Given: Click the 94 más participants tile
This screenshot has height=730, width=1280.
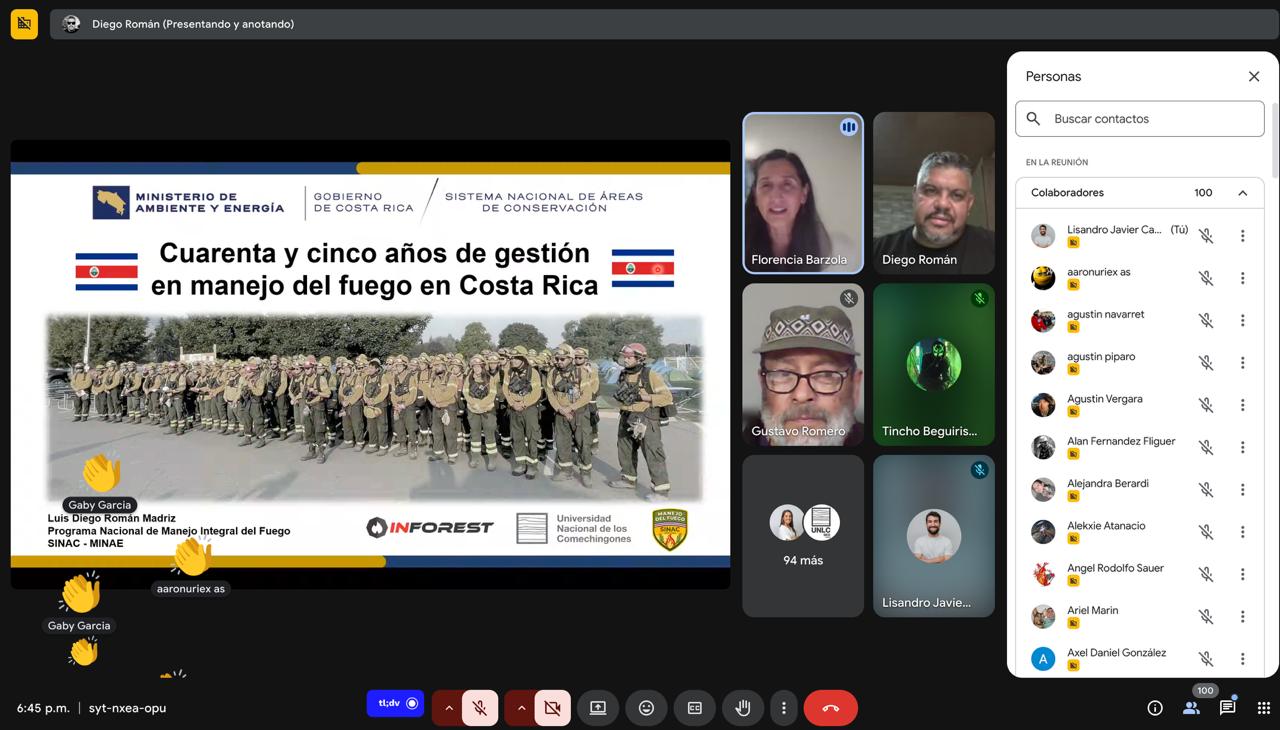Looking at the screenshot, I should coord(802,535).
